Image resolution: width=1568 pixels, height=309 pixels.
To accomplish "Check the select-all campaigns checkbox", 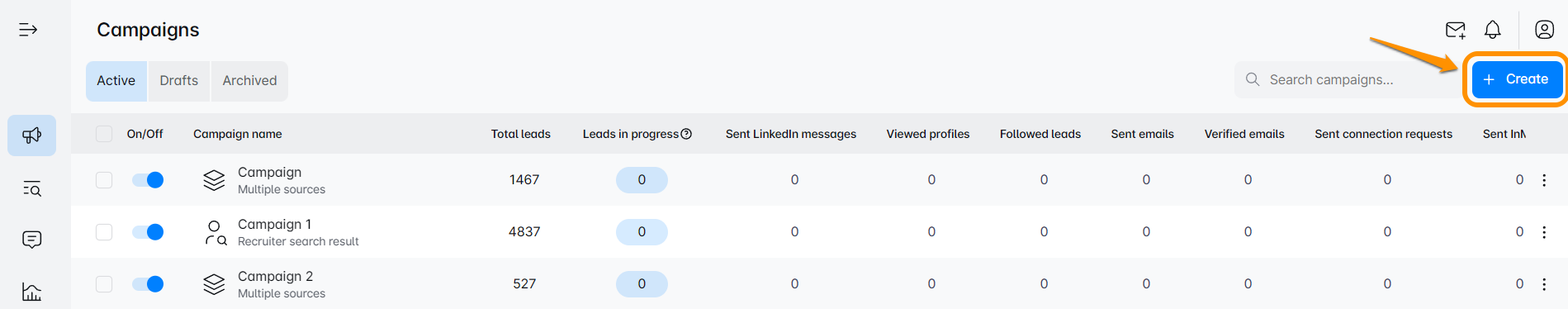I will pyautogui.click(x=104, y=134).
